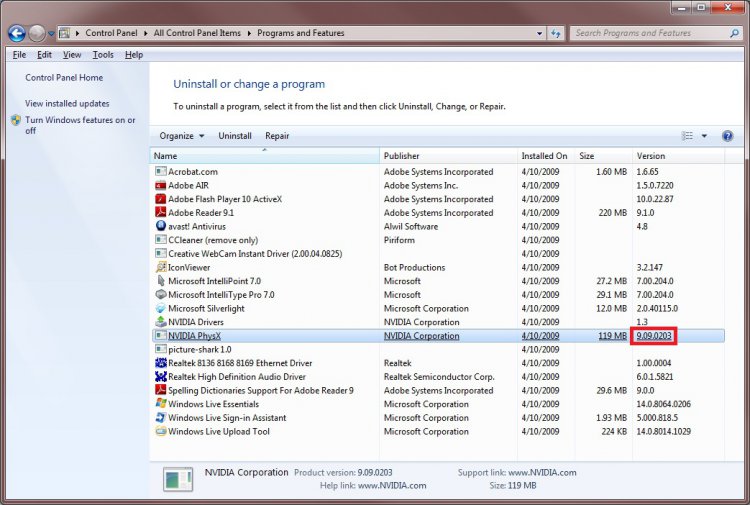The width and height of the screenshot is (750, 505).
Task: Click the Spelling Dictionaries Support icon
Action: (161, 390)
